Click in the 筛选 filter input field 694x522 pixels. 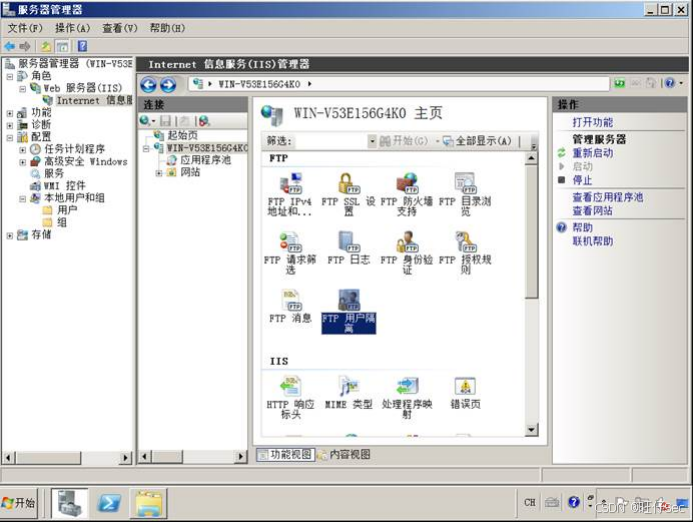pos(330,141)
